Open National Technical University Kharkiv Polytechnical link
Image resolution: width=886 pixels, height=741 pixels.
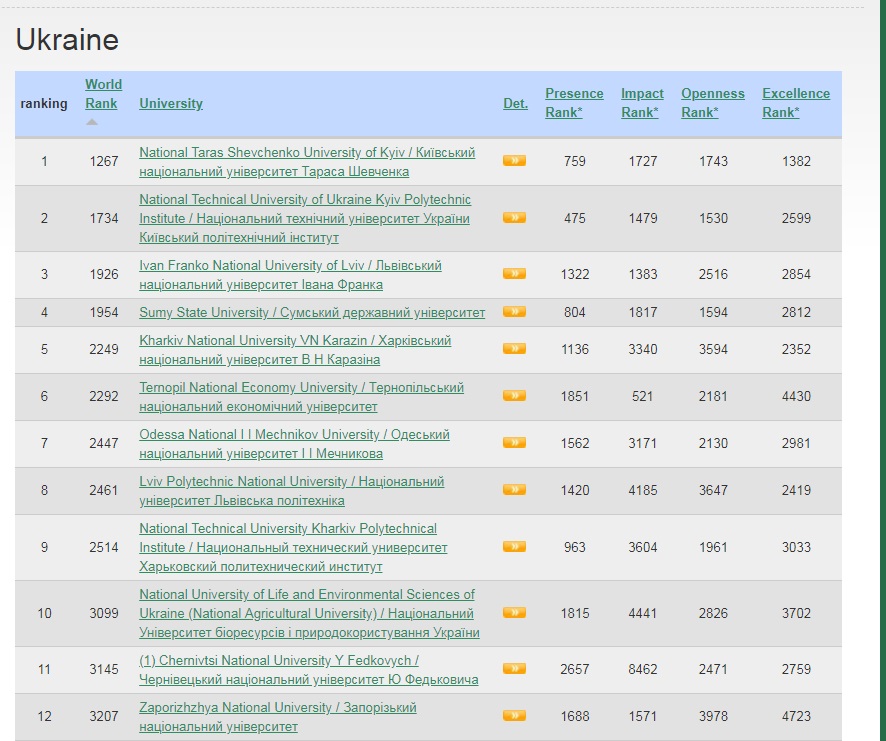pyautogui.click(x=293, y=547)
